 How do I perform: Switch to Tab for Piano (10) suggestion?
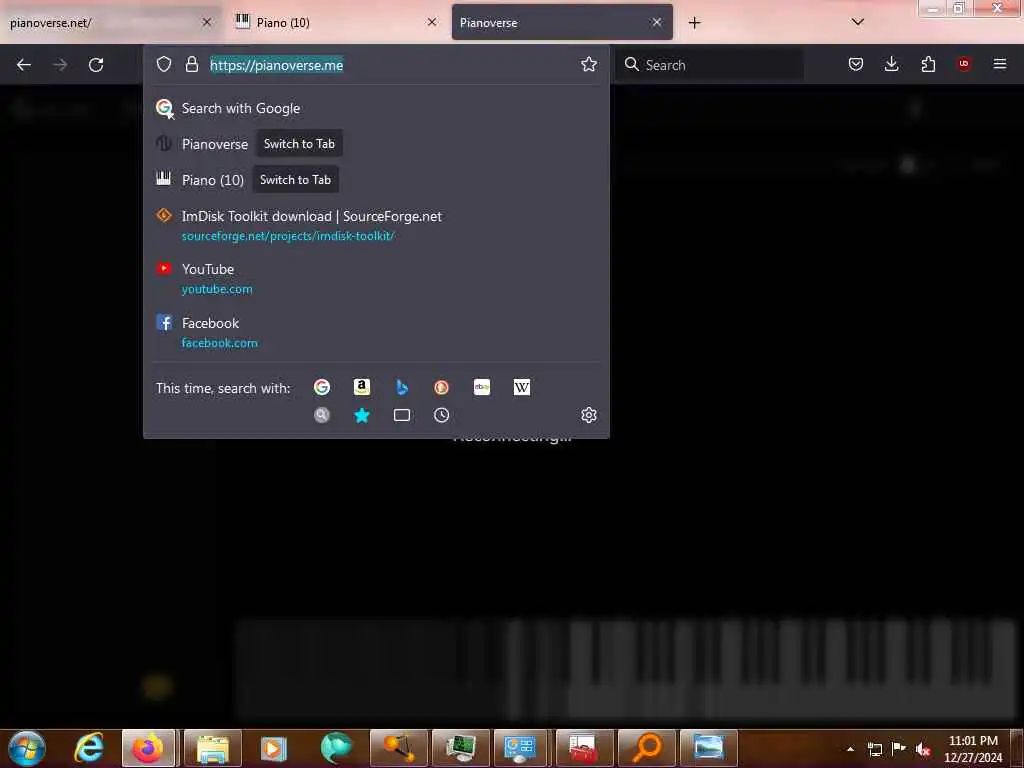click(x=295, y=180)
